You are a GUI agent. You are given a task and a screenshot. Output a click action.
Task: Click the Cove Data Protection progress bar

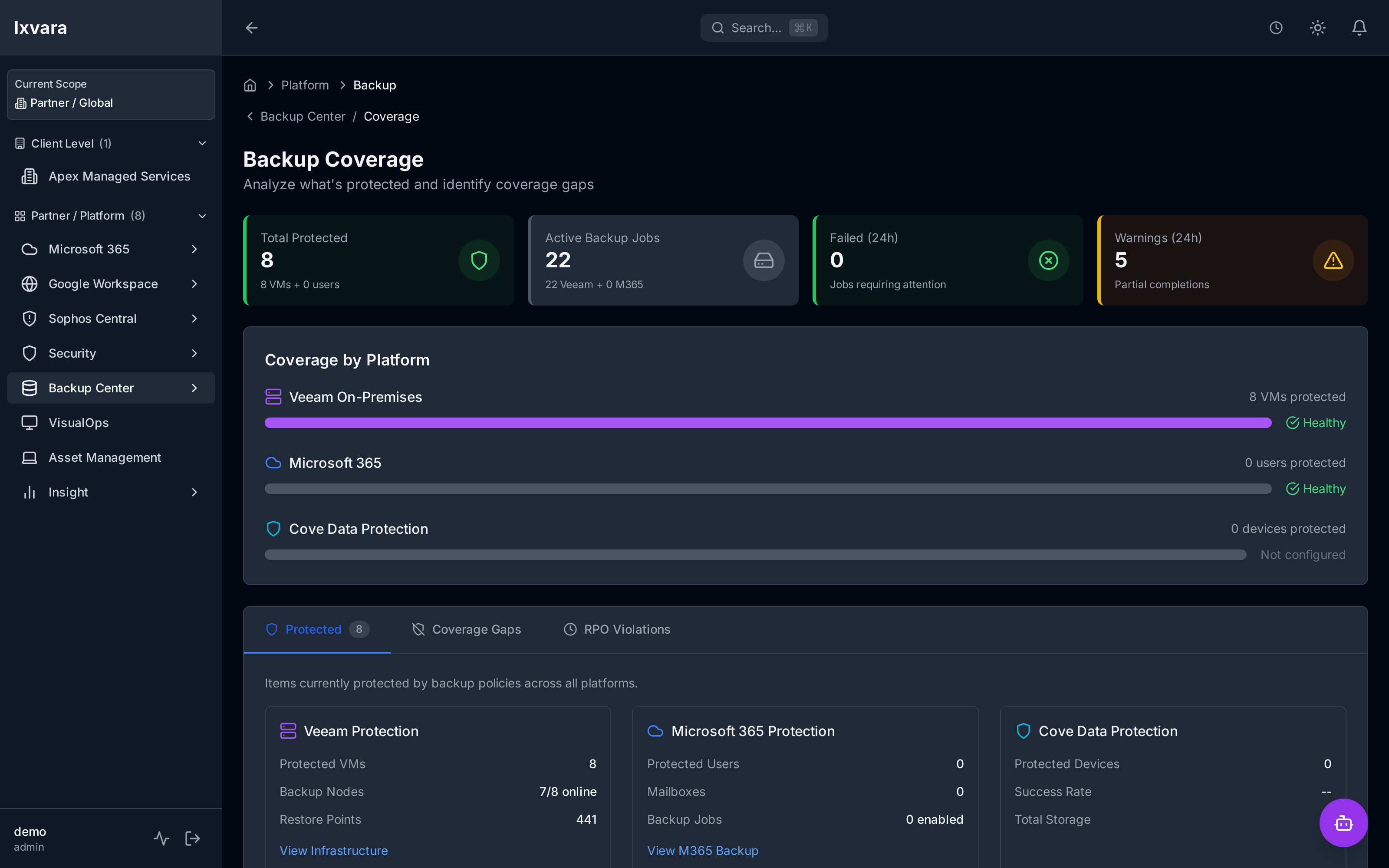pyautogui.click(x=755, y=555)
